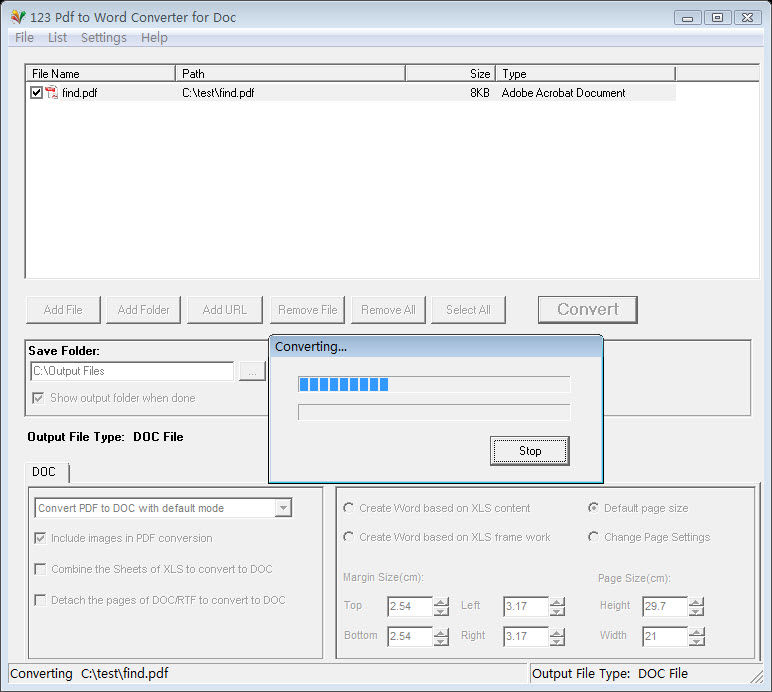Click the Left margin value field
The height and width of the screenshot is (692, 772).
click(526, 606)
